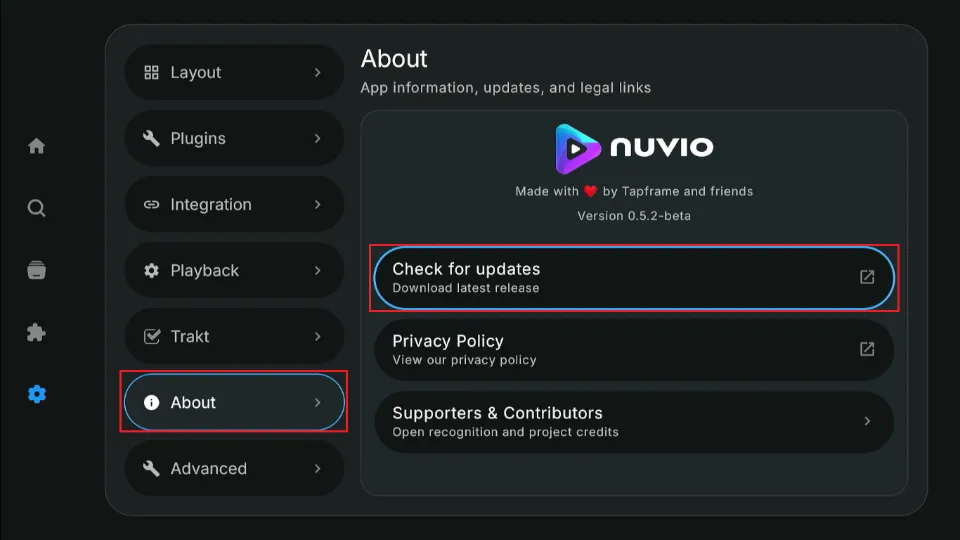Go to Home in the sidebar
This screenshot has width=960, height=540.
click(37, 146)
